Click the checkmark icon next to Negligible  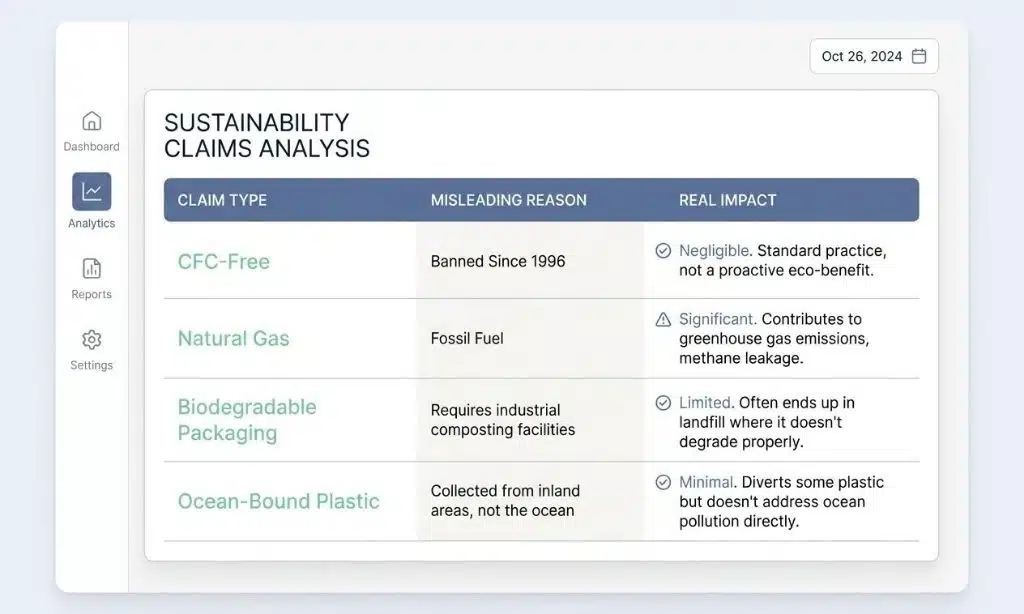pos(662,251)
